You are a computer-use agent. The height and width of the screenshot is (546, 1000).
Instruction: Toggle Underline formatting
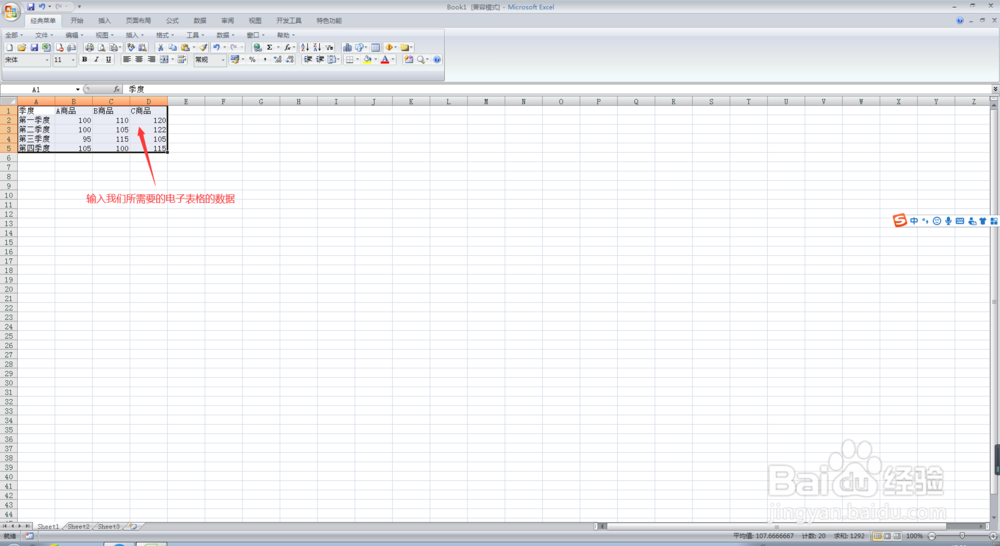pos(108,59)
